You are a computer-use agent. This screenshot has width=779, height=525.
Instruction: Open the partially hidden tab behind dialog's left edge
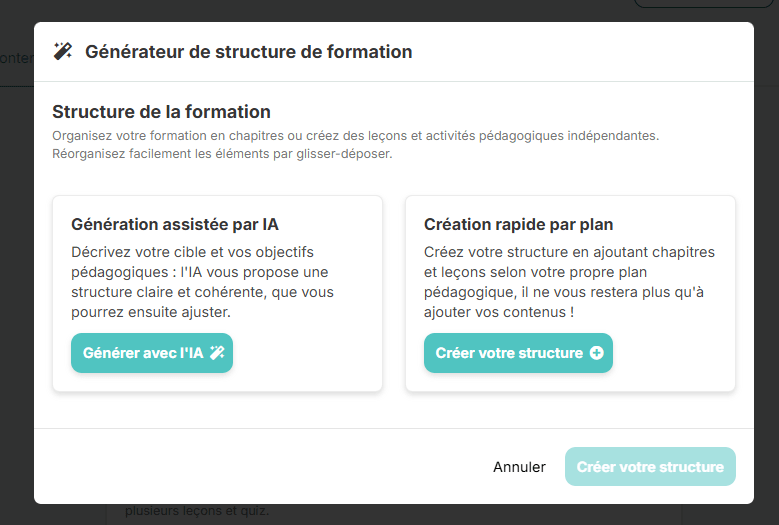pyautogui.click(x=16, y=58)
